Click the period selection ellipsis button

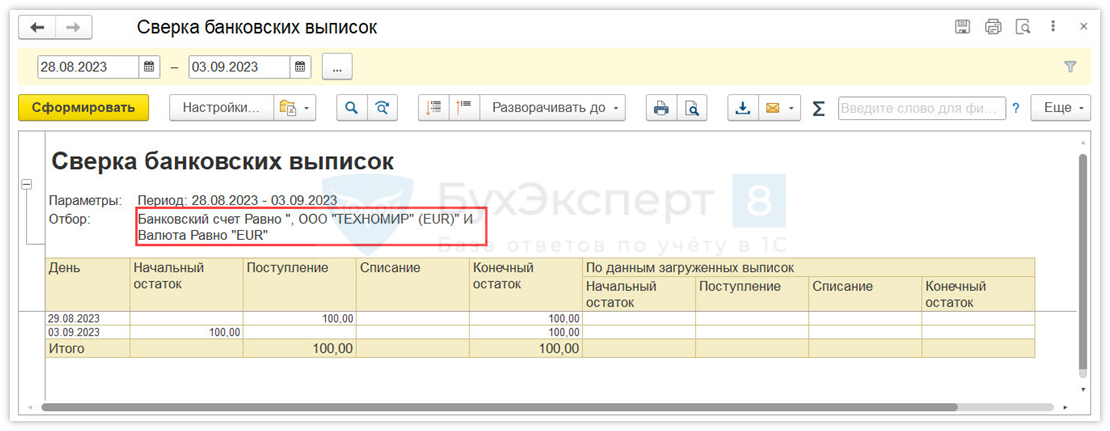[337, 67]
